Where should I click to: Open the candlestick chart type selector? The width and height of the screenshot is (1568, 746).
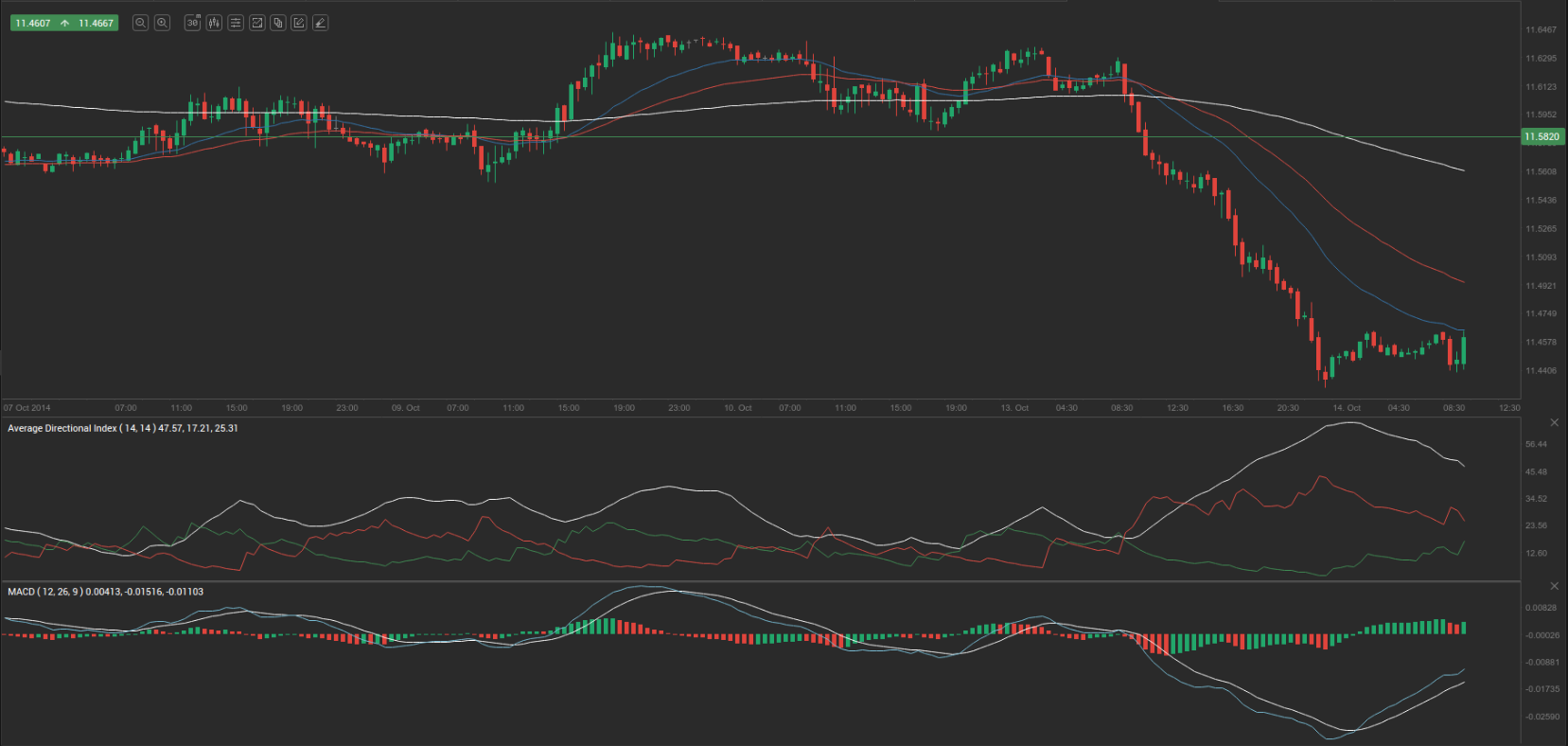point(214,23)
